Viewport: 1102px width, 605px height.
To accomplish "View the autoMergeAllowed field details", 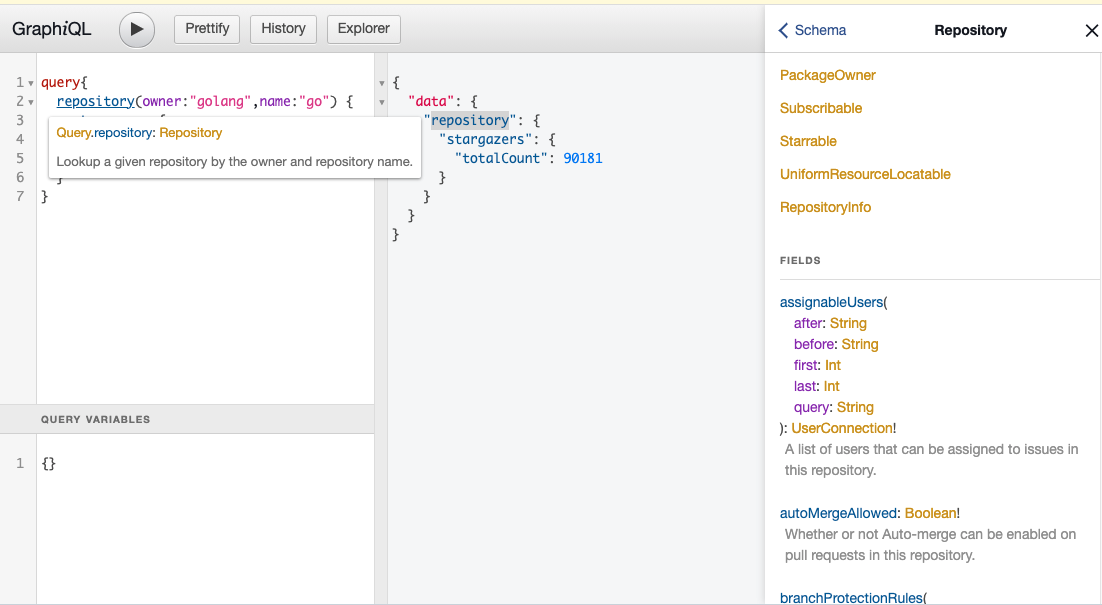I will tap(838, 513).
